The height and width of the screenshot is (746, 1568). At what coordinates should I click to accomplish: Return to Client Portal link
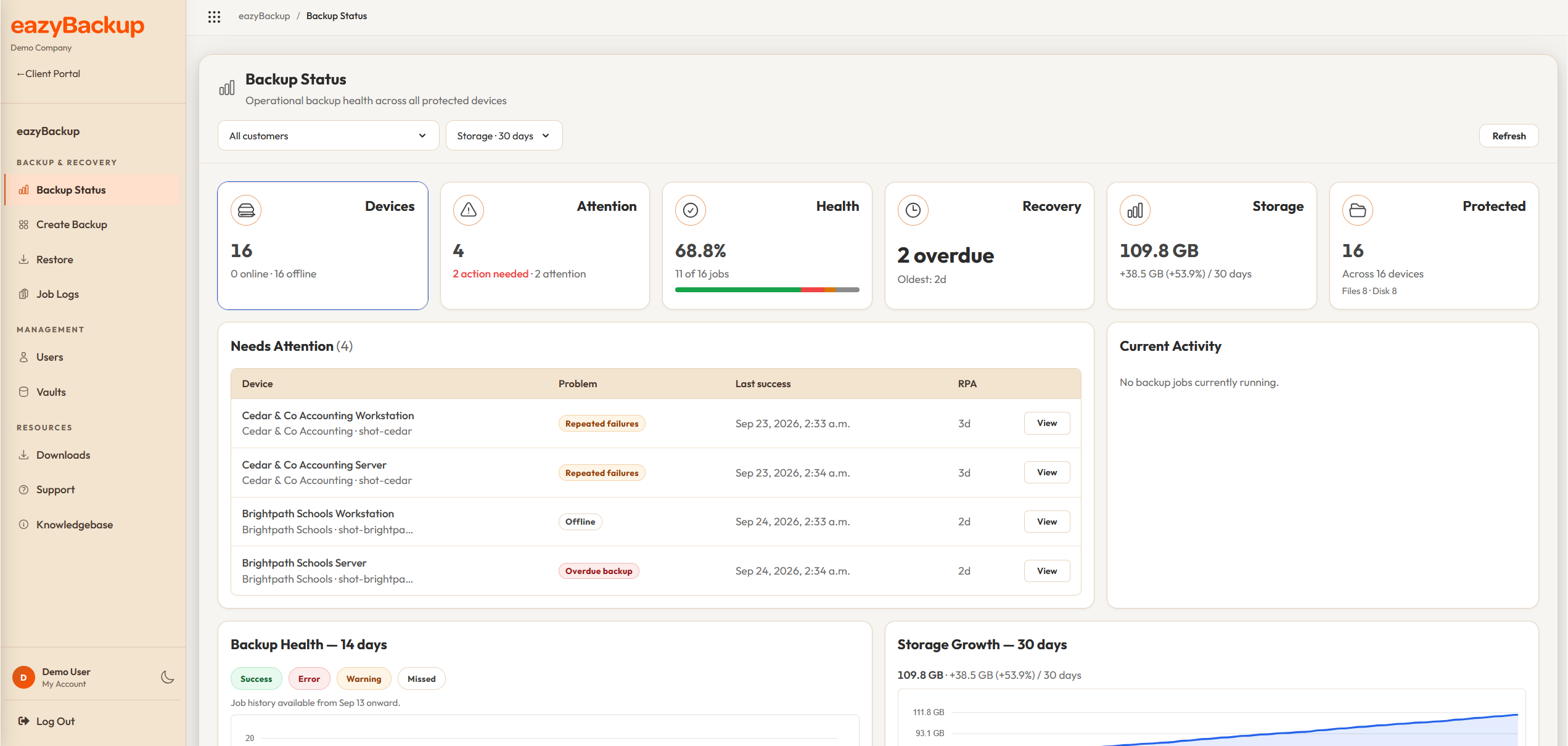(49, 73)
